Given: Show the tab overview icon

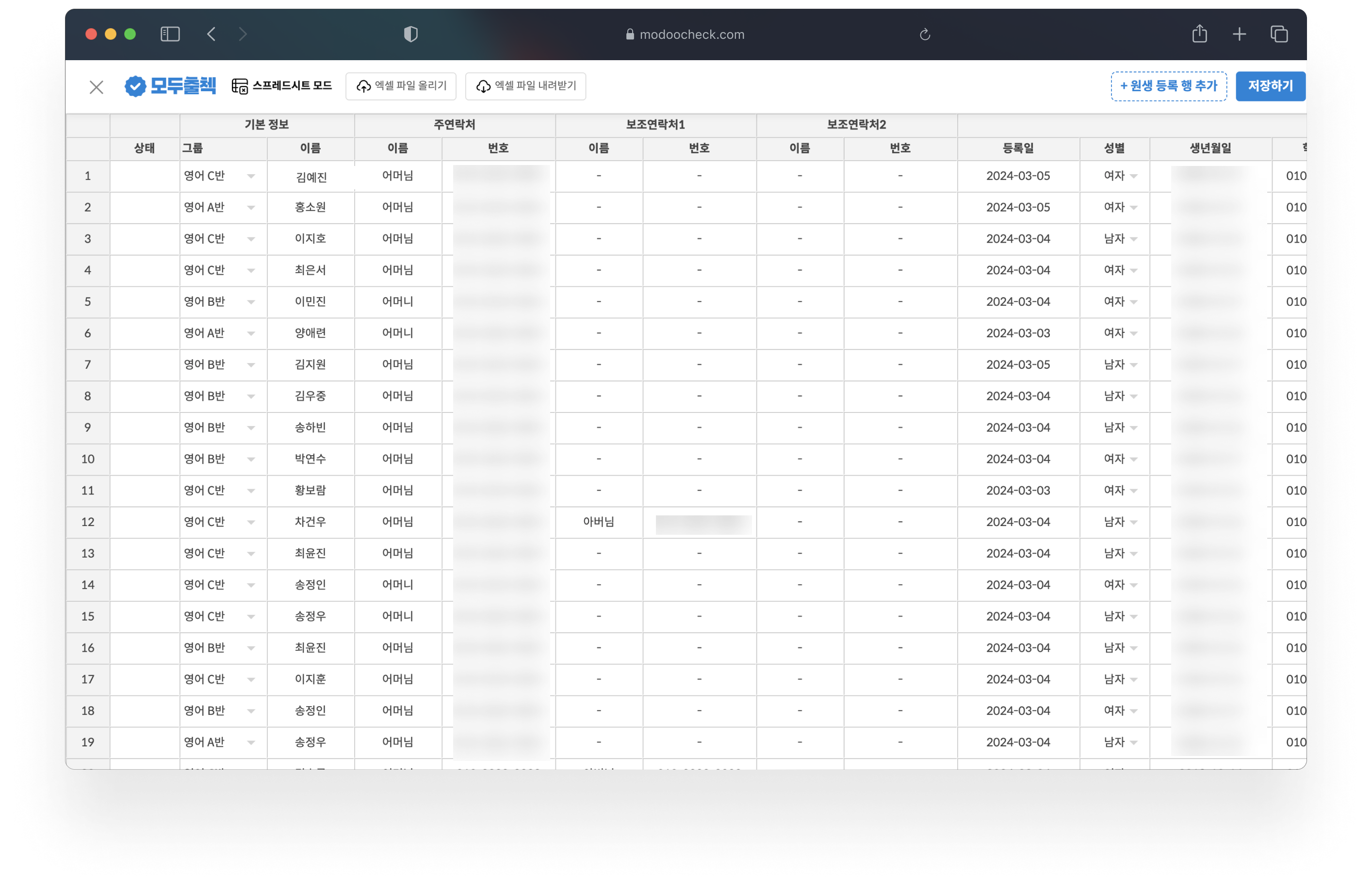Looking at the screenshot, I should tap(1279, 34).
